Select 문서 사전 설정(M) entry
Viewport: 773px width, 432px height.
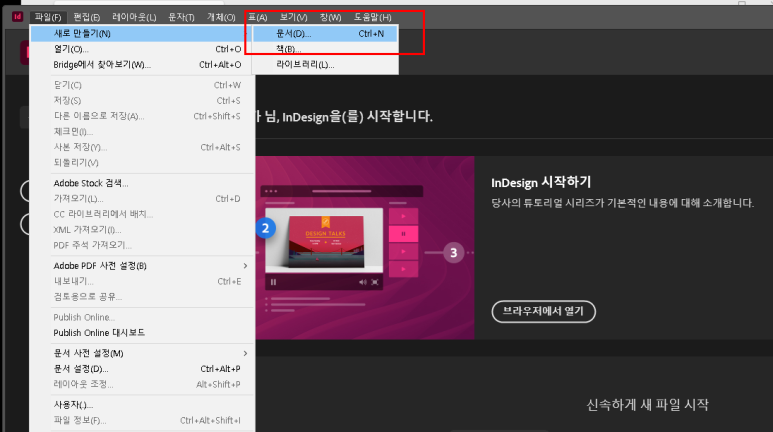click(x=142, y=353)
